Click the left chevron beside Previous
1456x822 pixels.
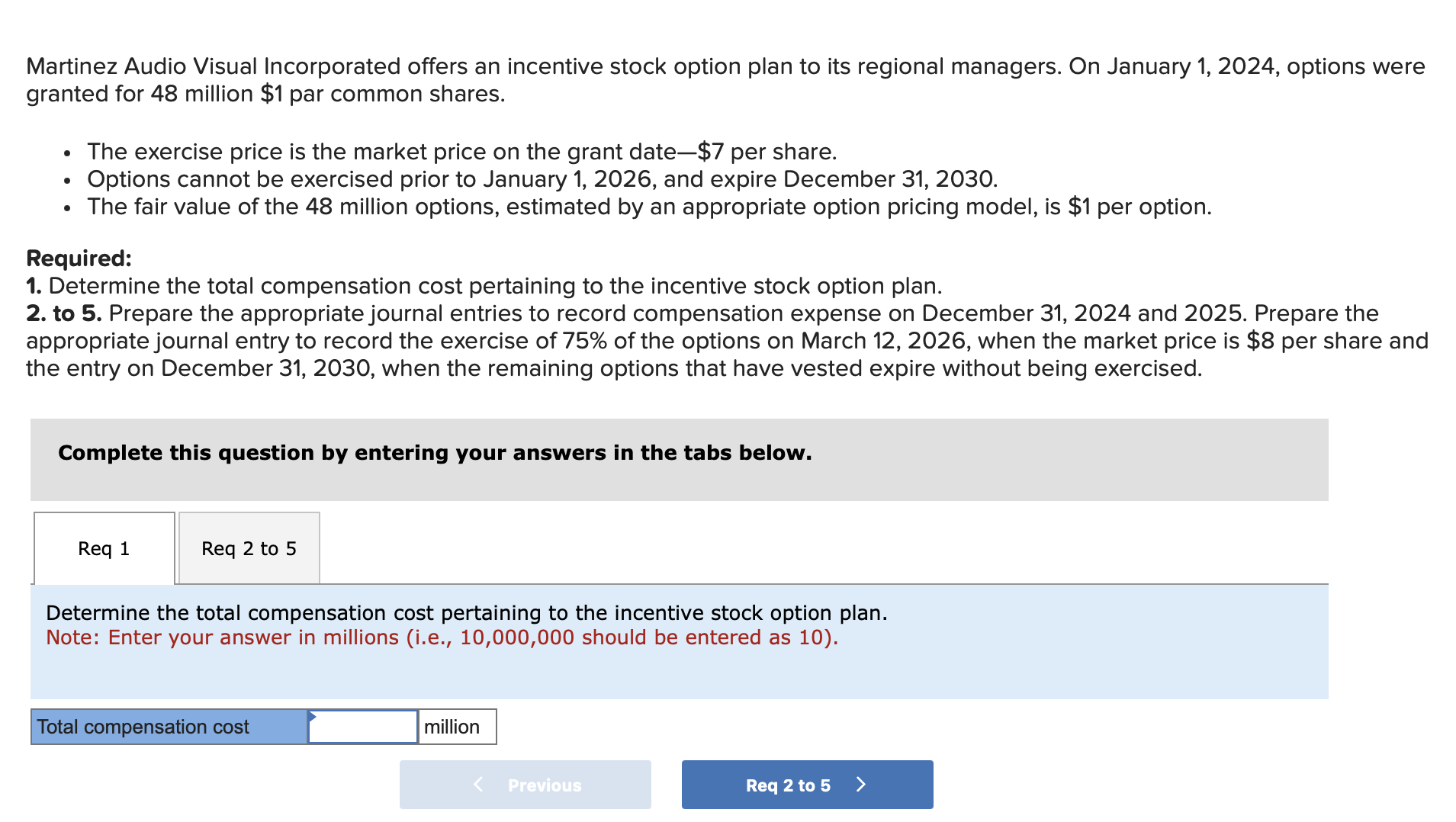pos(478,785)
